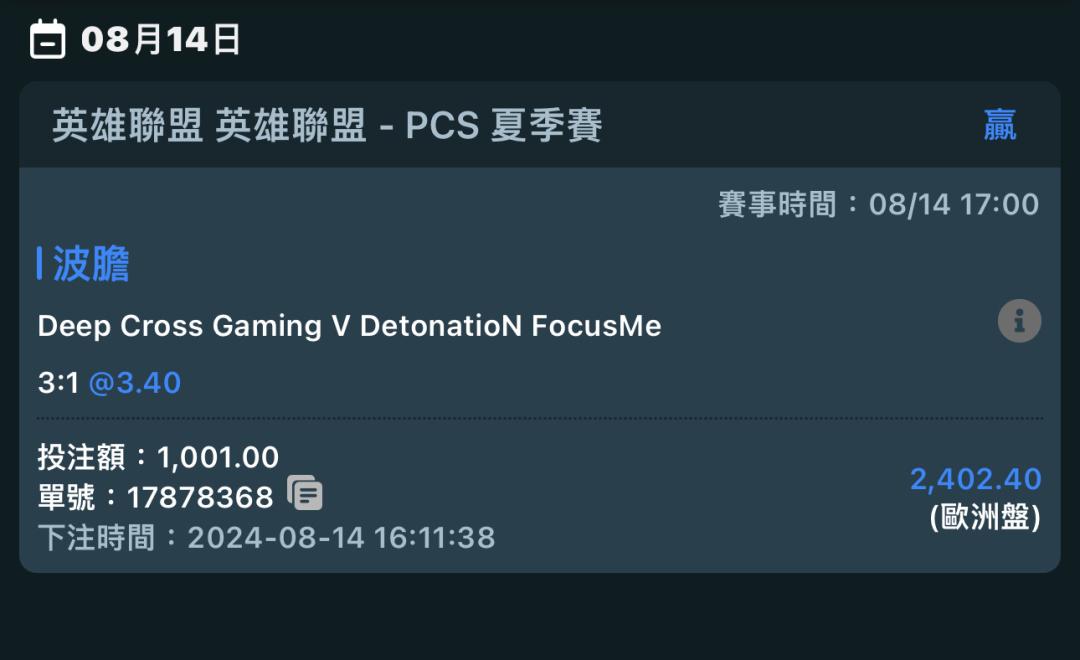
Task: Tap the match time 08/14 17:00
Action: pos(954,205)
